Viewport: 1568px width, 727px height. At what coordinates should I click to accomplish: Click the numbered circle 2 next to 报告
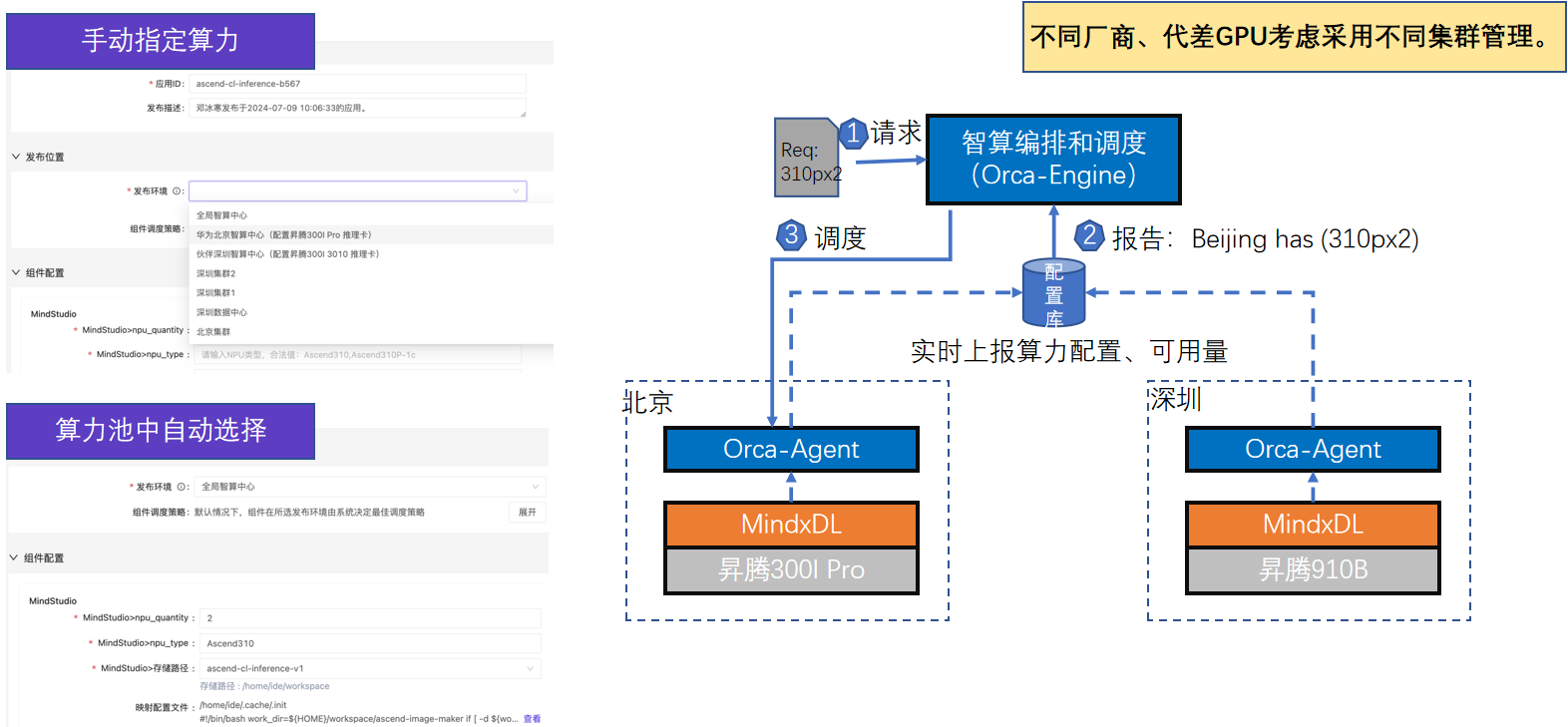coord(1089,236)
